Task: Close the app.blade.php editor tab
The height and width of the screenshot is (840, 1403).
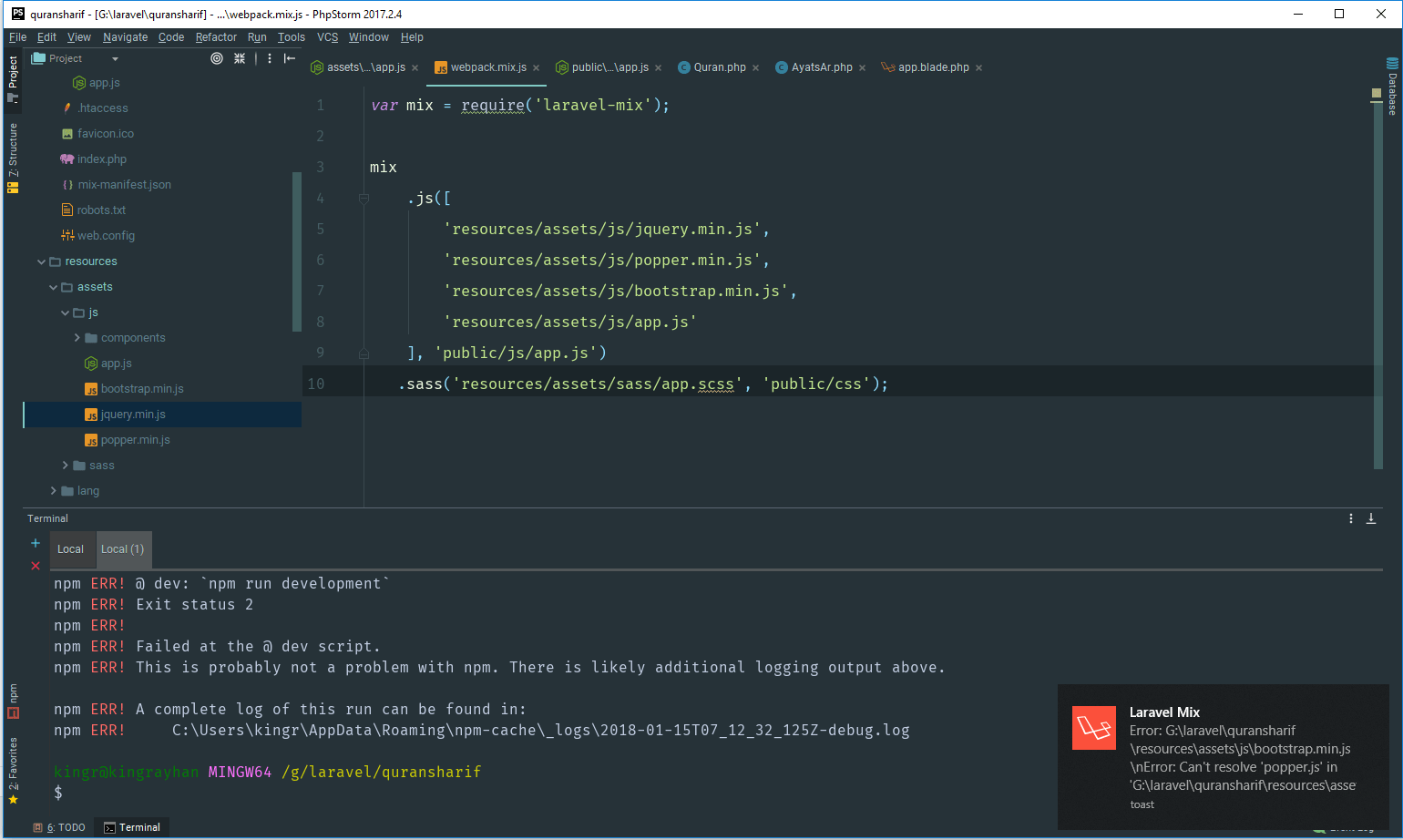Action: [978, 67]
